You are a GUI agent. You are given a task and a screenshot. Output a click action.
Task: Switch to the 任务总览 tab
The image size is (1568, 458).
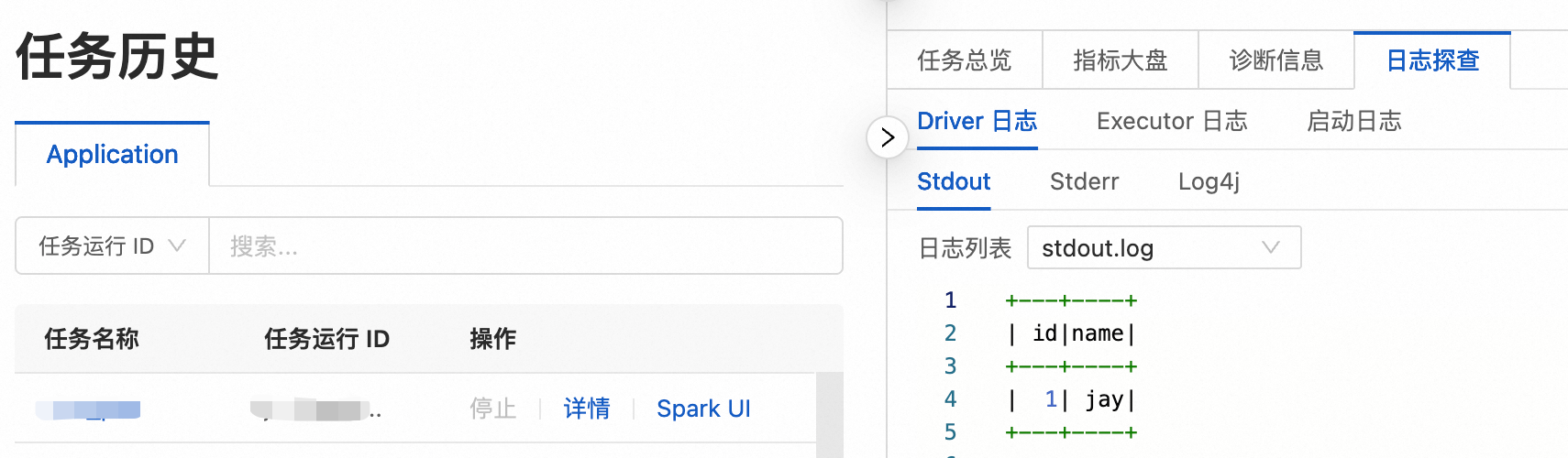964,60
